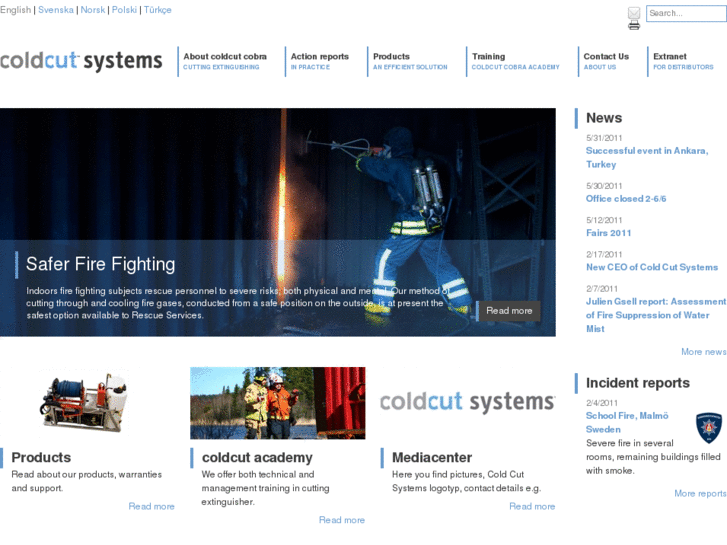The width and height of the screenshot is (727, 545).
Task: Switch language to Türkçe
Action: tap(158, 10)
